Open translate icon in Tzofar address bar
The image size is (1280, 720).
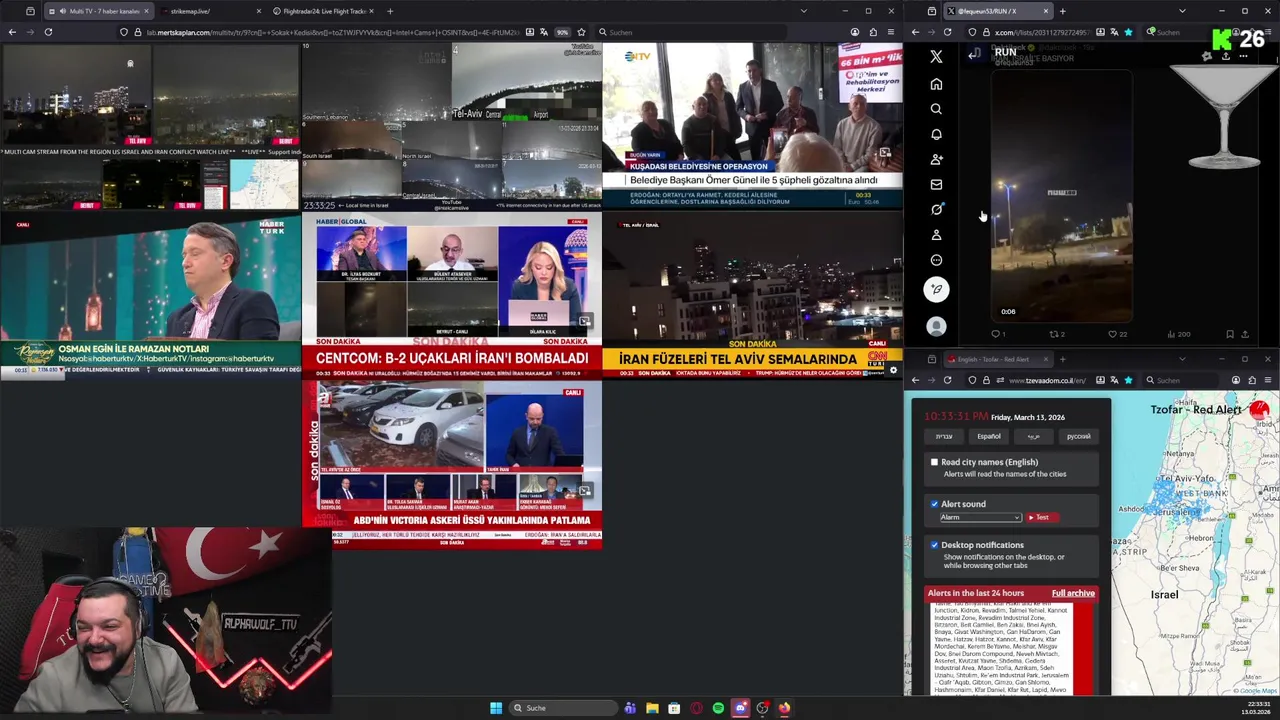tap(1114, 380)
